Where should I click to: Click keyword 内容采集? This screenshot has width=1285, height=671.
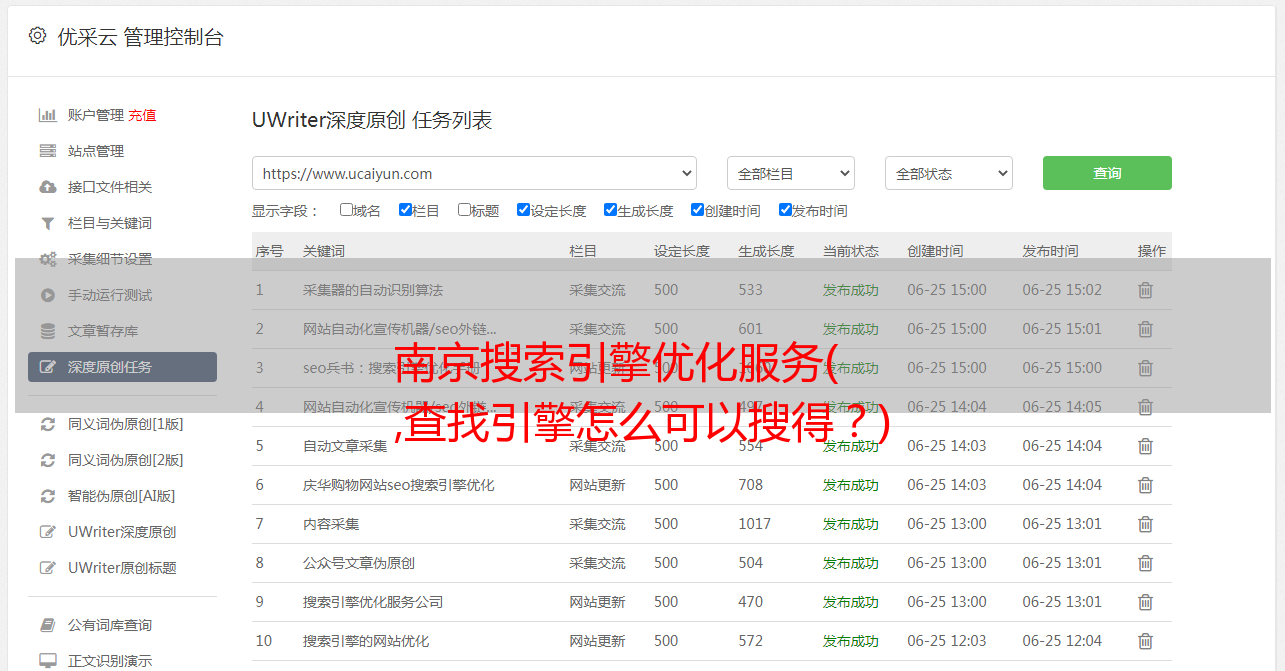click(331, 524)
